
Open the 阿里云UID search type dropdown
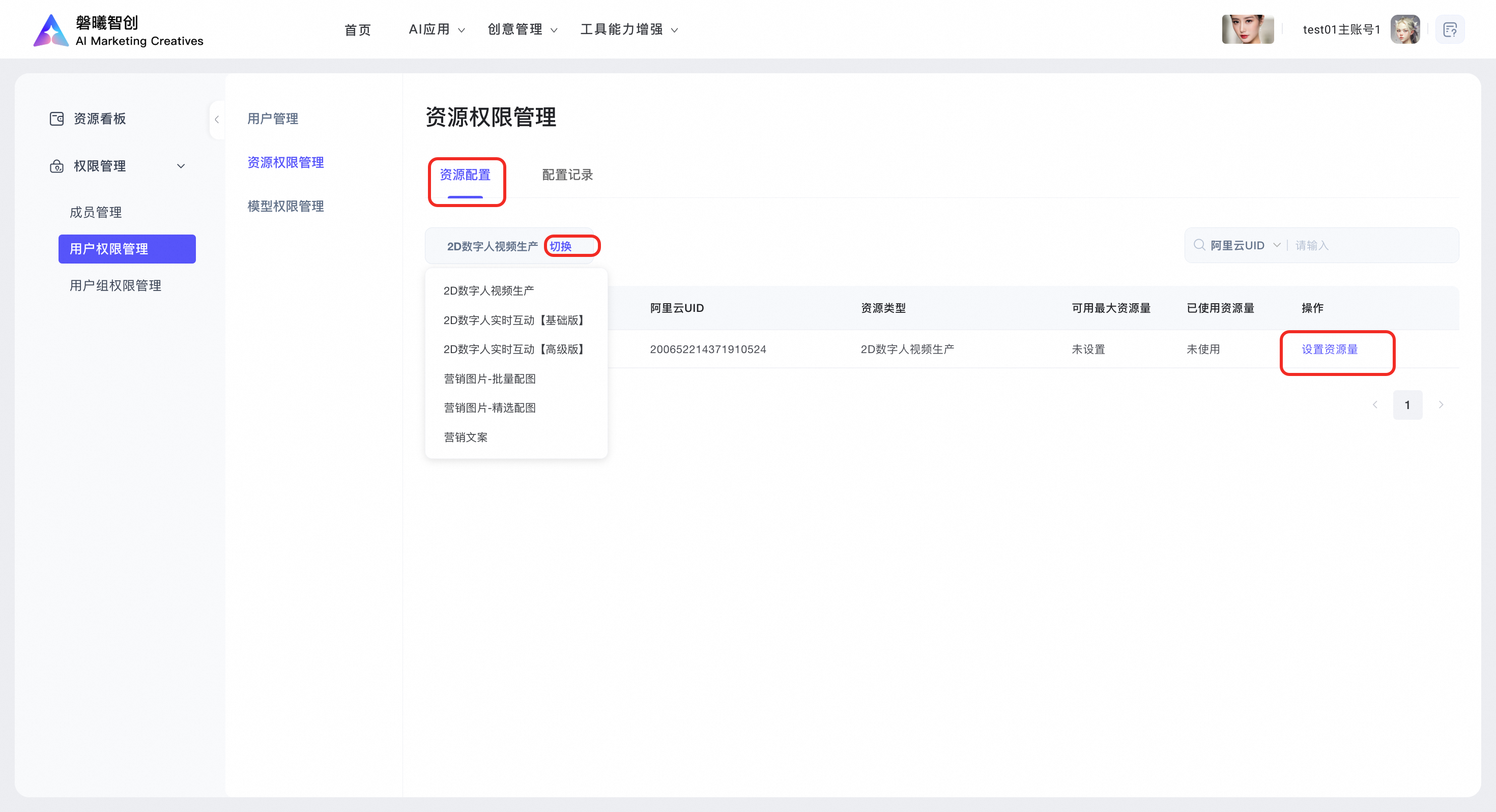(x=1245, y=245)
